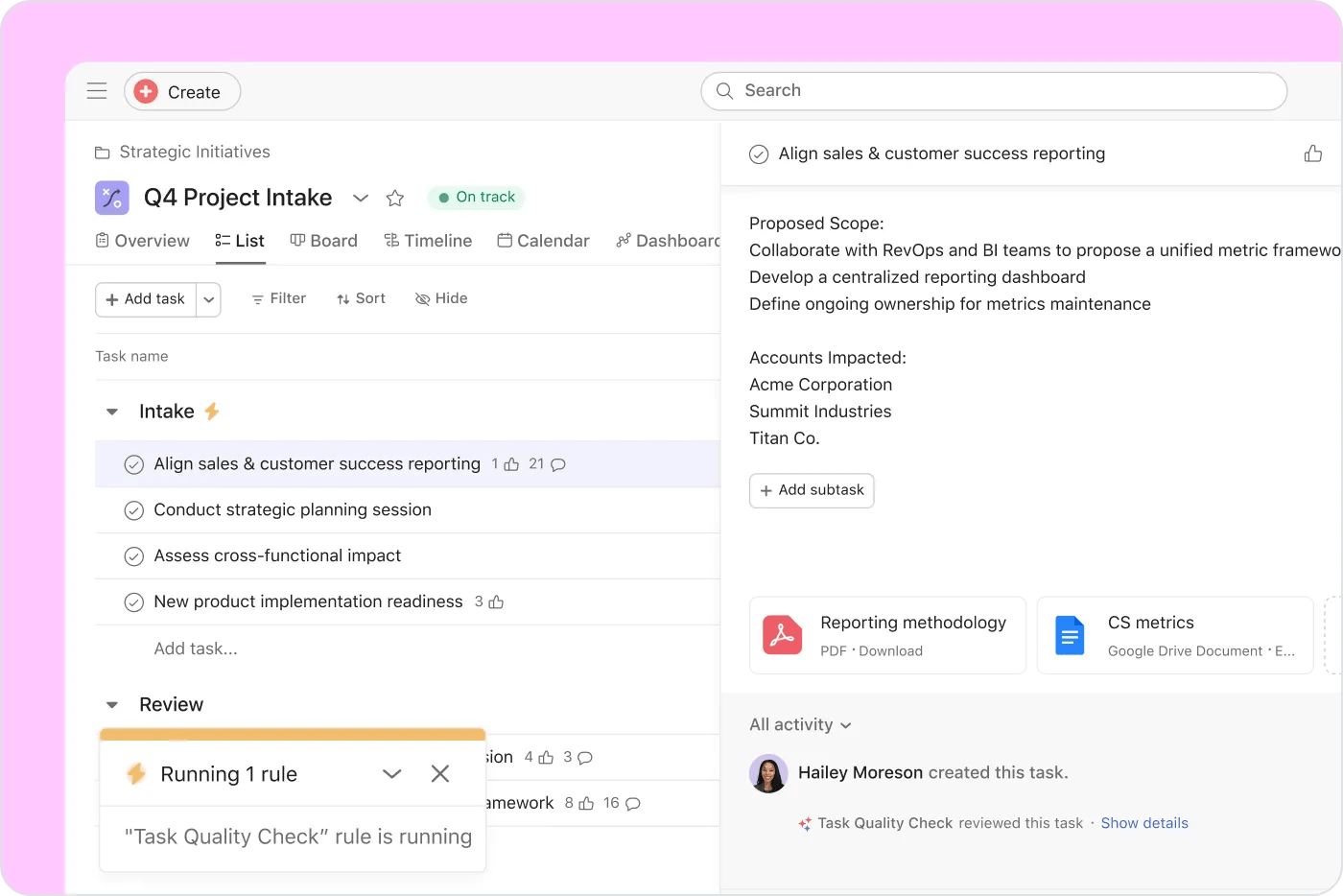Click the Assess cross-functional impact title
1343x896 pixels.
[277, 556]
